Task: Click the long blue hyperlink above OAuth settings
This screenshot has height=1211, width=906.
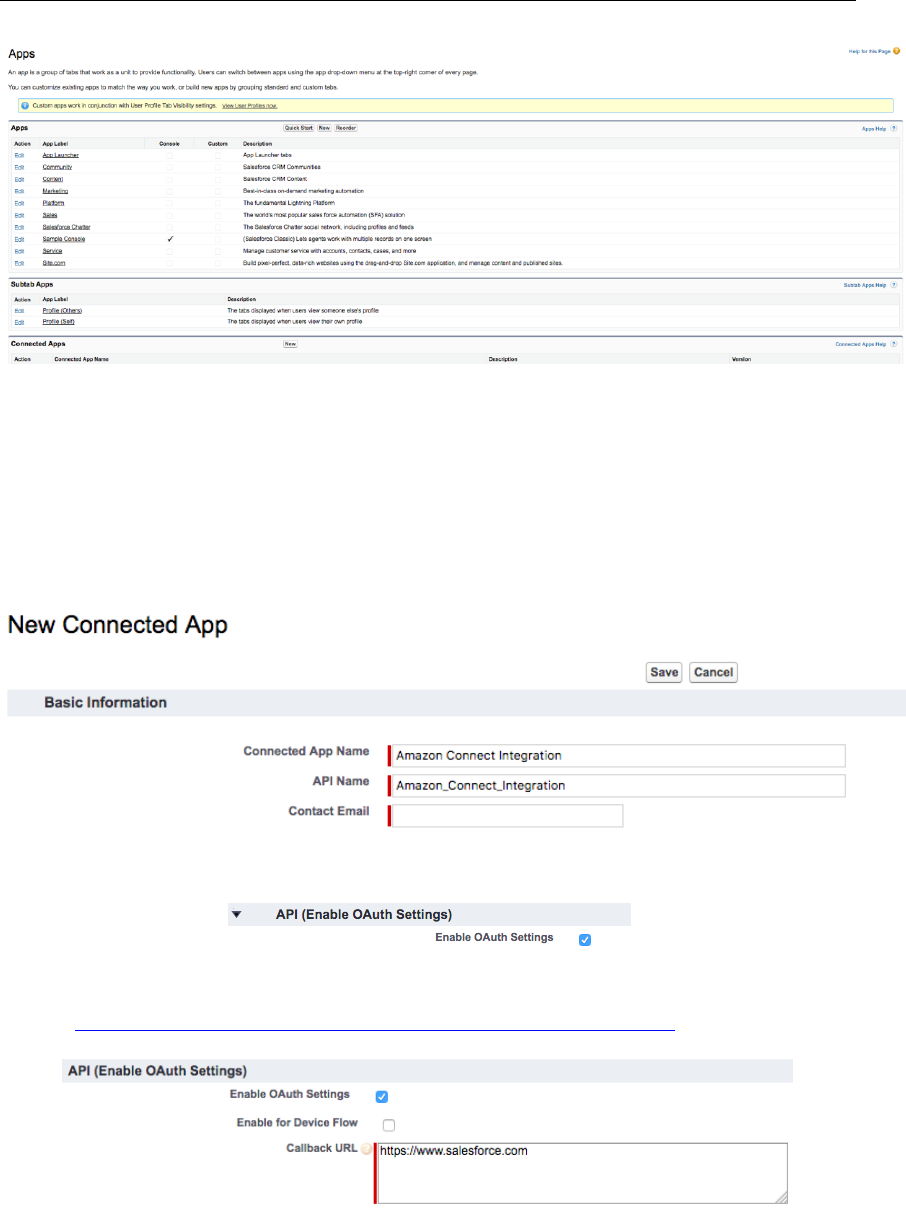Action: pyautogui.click(x=375, y=1027)
